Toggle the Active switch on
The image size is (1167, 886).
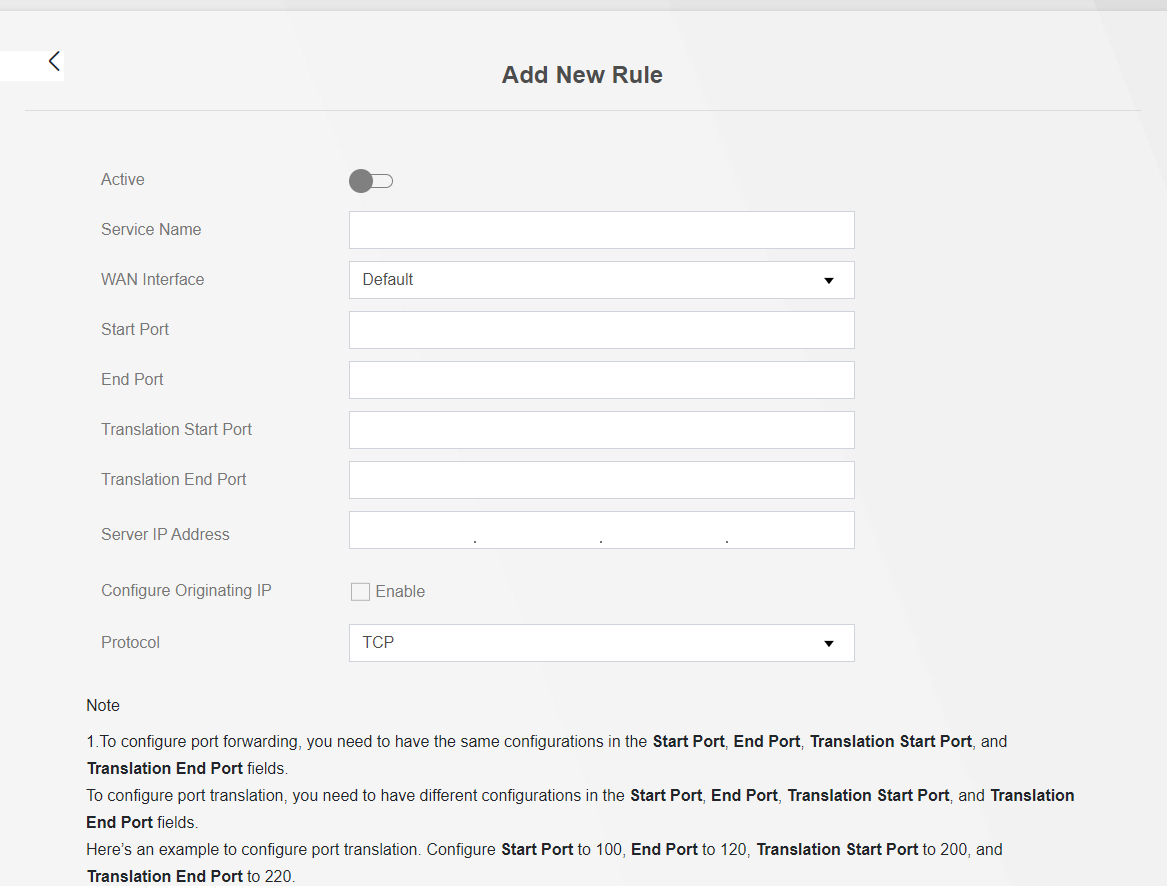(371, 181)
